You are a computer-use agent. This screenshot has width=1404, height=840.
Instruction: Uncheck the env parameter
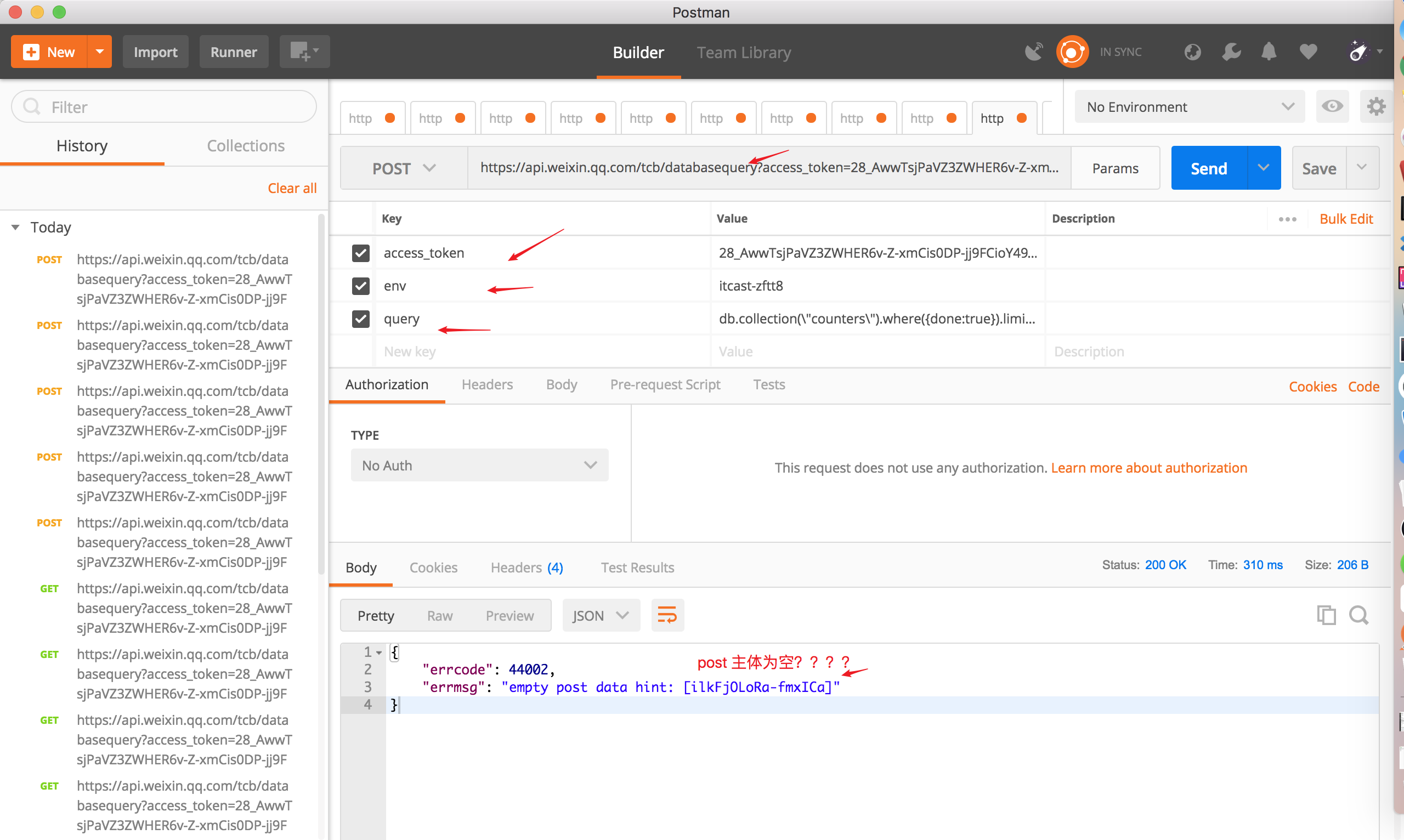(361, 286)
